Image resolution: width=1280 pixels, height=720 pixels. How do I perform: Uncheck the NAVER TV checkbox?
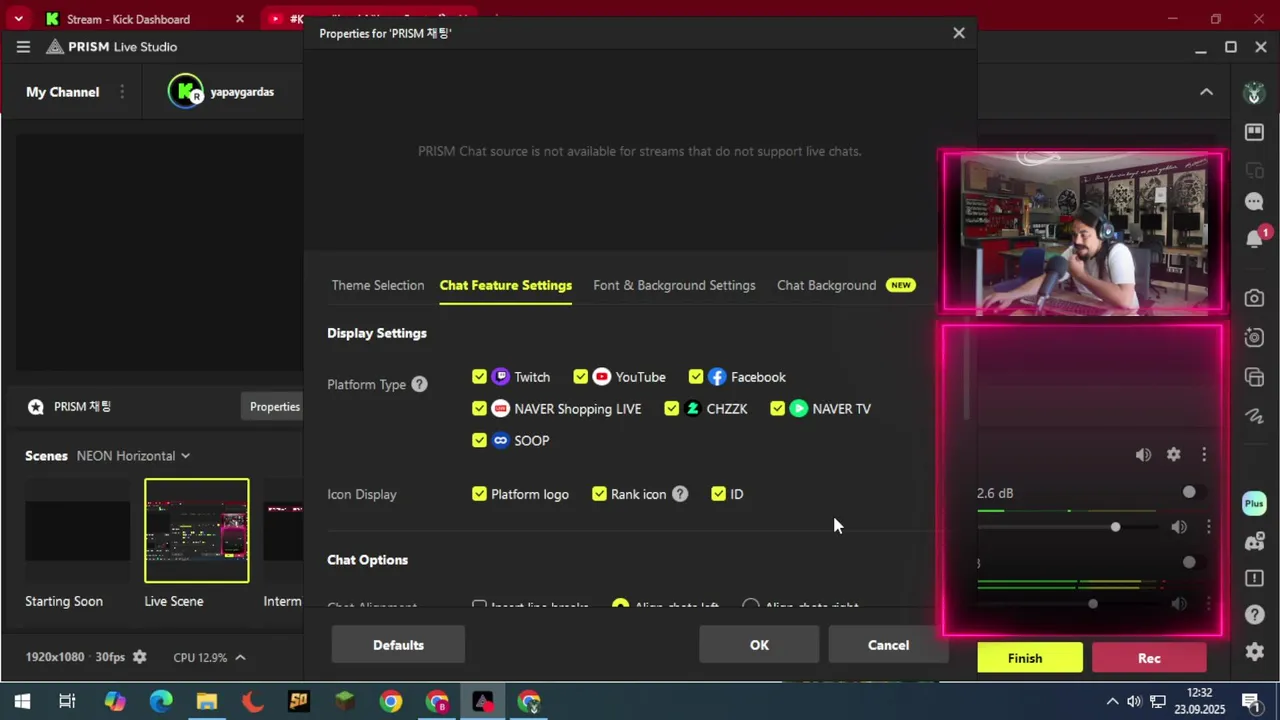point(777,409)
